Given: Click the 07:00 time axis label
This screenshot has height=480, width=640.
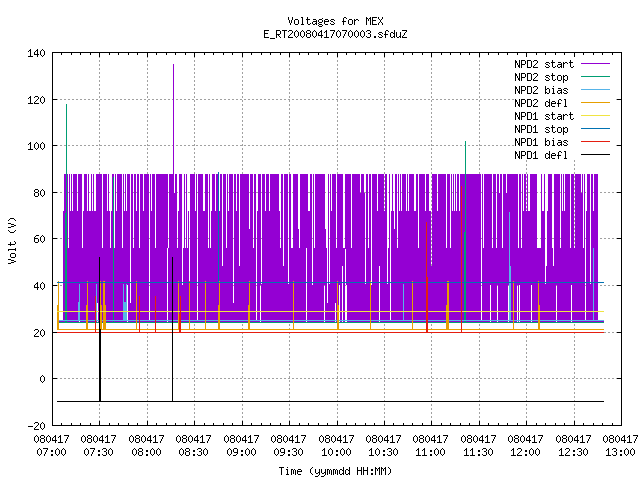Looking at the screenshot, I should (51, 453).
